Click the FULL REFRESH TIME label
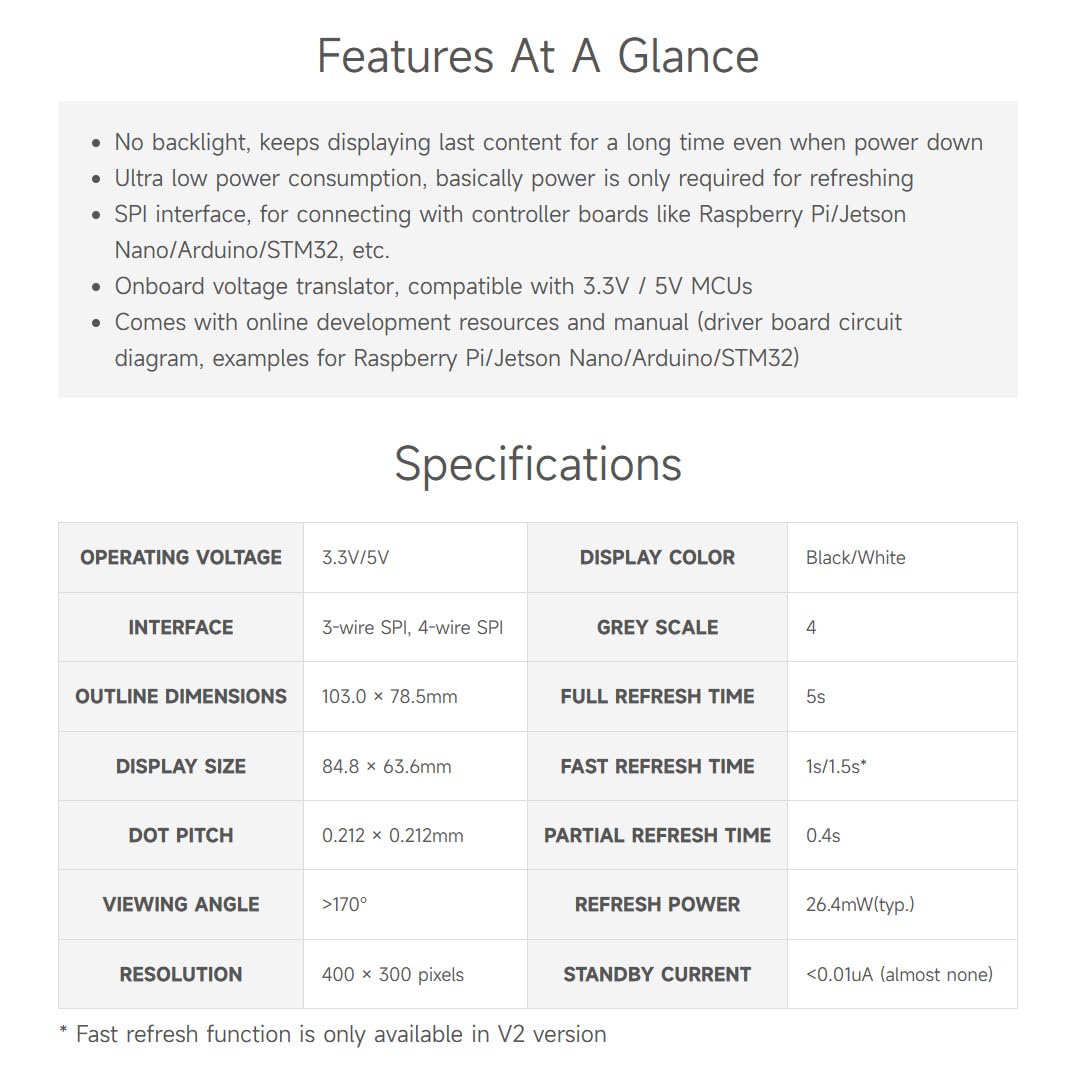The height and width of the screenshot is (1080, 1080). coord(657,697)
